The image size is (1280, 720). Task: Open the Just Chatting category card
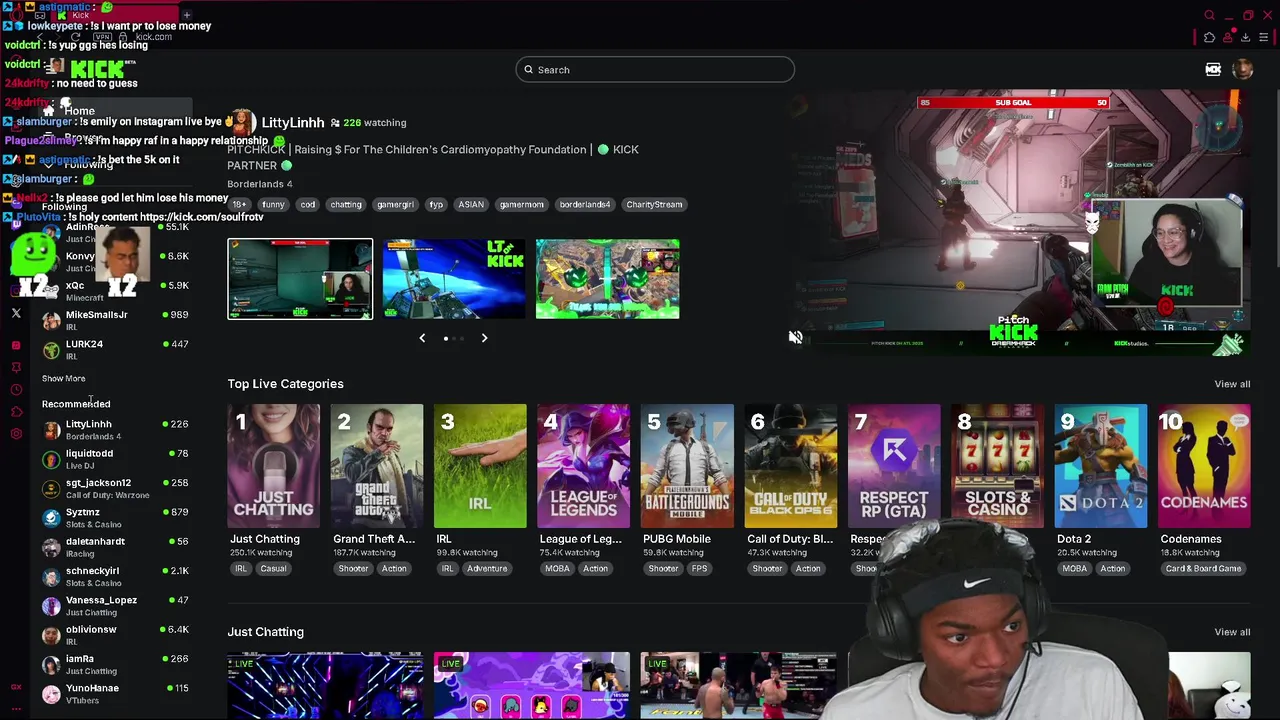[273, 466]
